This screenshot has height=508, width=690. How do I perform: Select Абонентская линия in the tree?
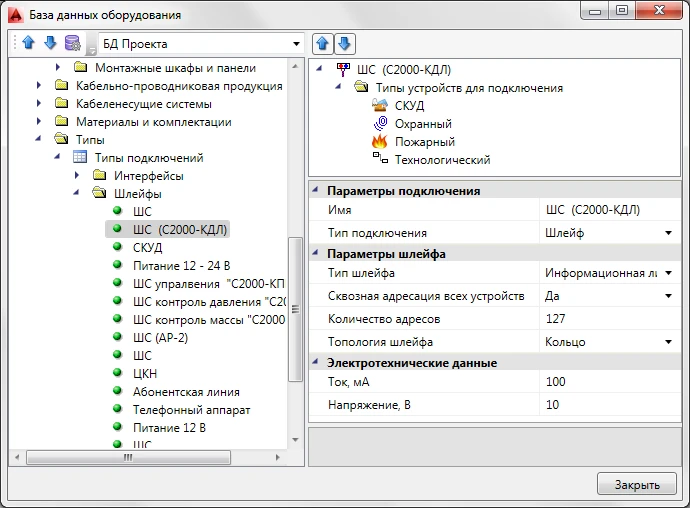click(186, 392)
